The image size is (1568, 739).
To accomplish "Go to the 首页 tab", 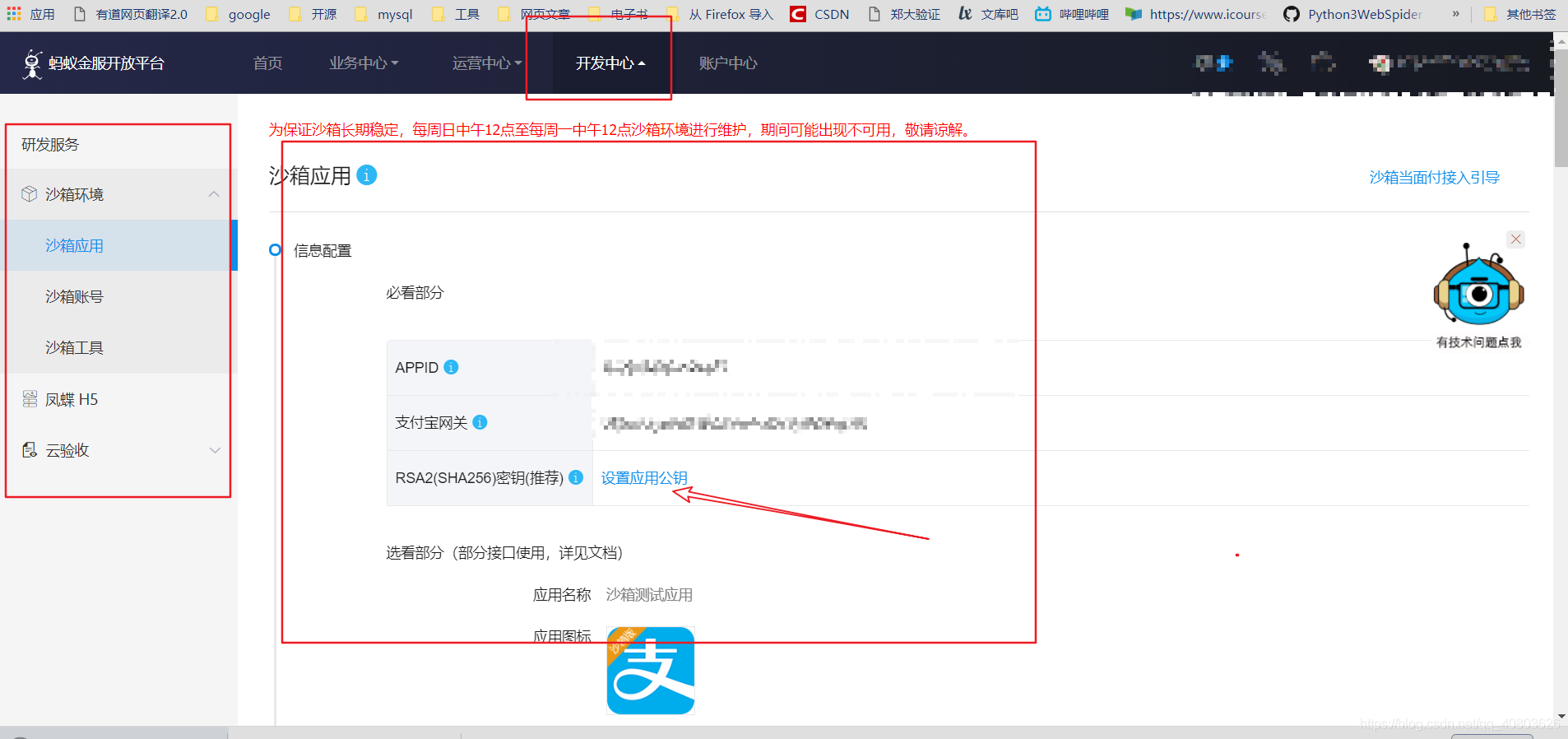I will coord(267,63).
